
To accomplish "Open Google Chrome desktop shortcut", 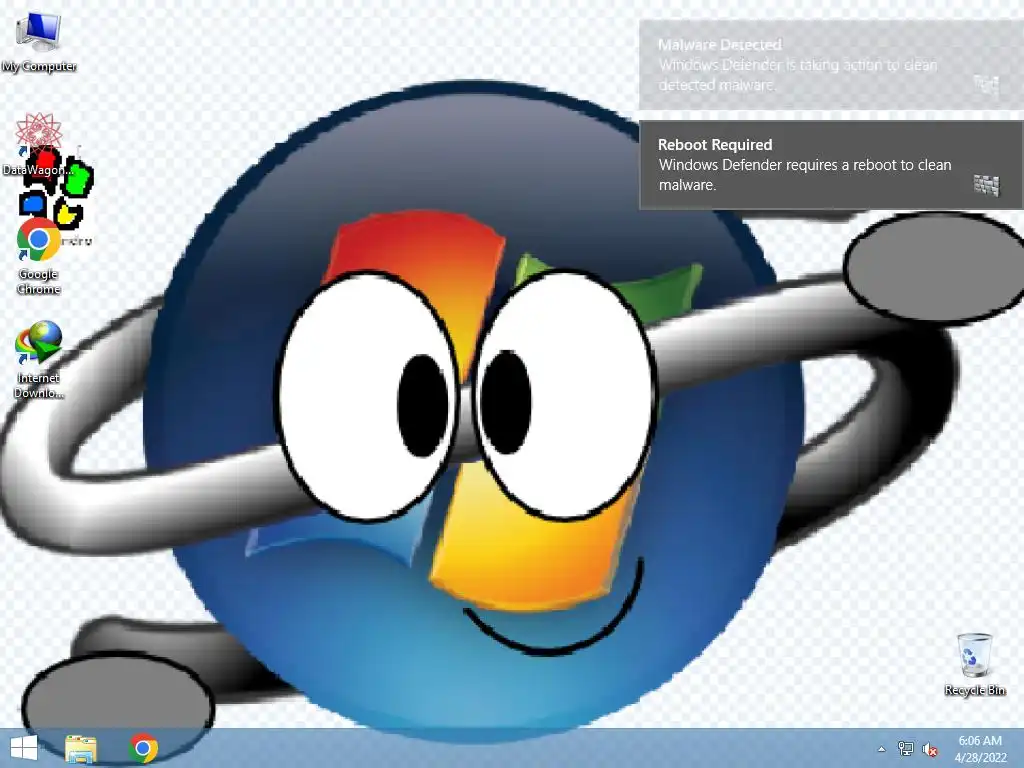I will click(39, 256).
